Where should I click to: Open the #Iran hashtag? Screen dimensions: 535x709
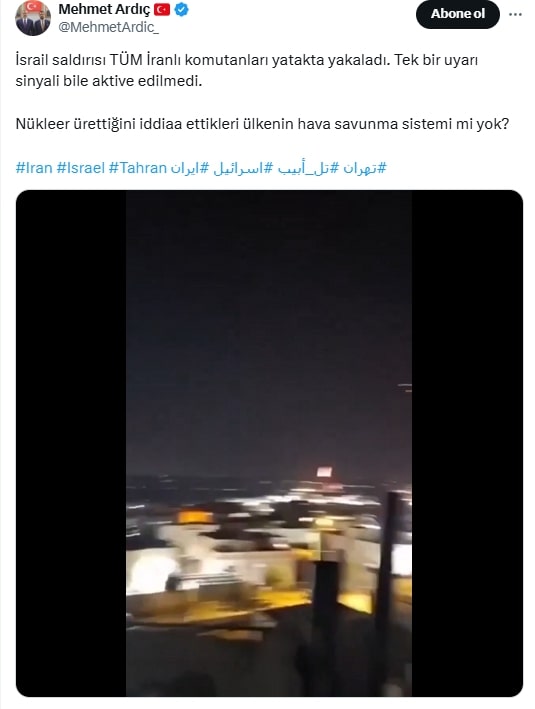tap(34, 168)
